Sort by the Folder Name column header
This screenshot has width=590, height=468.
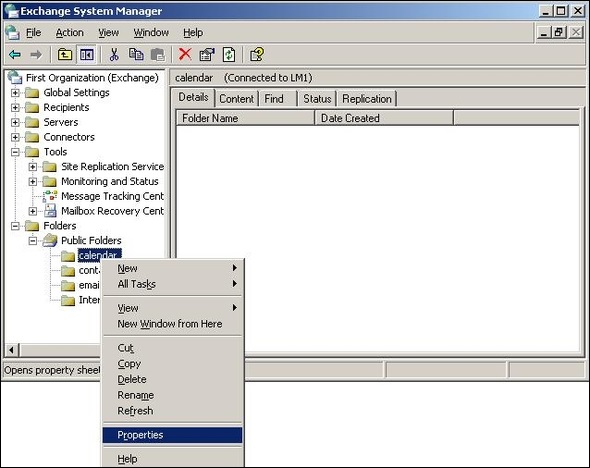(x=245, y=118)
